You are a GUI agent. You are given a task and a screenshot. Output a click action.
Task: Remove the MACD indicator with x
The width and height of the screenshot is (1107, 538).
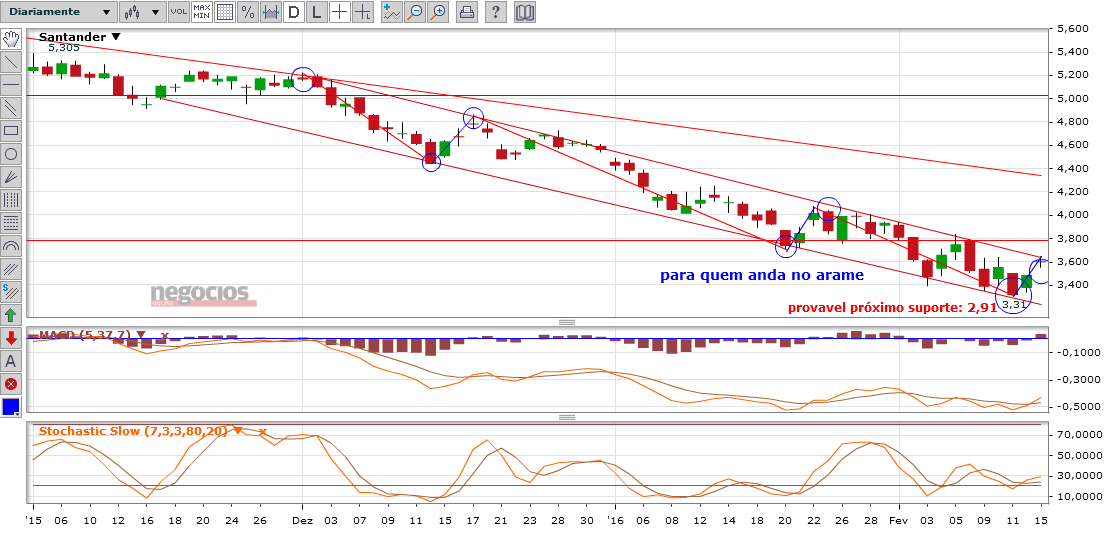[x=164, y=335]
